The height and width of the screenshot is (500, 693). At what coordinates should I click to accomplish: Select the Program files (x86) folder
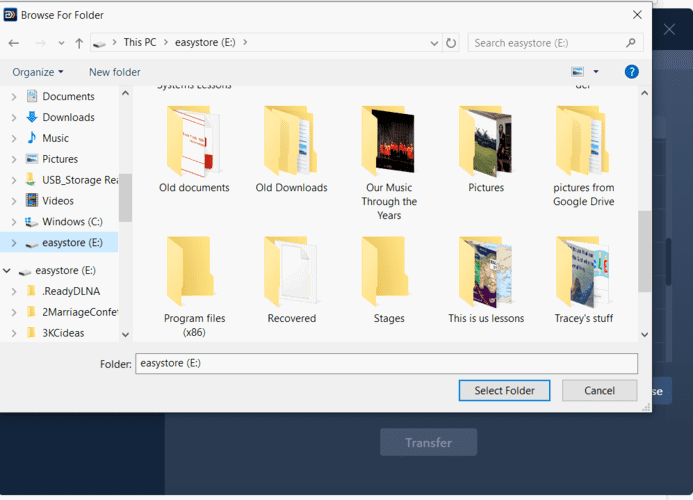click(x=194, y=286)
